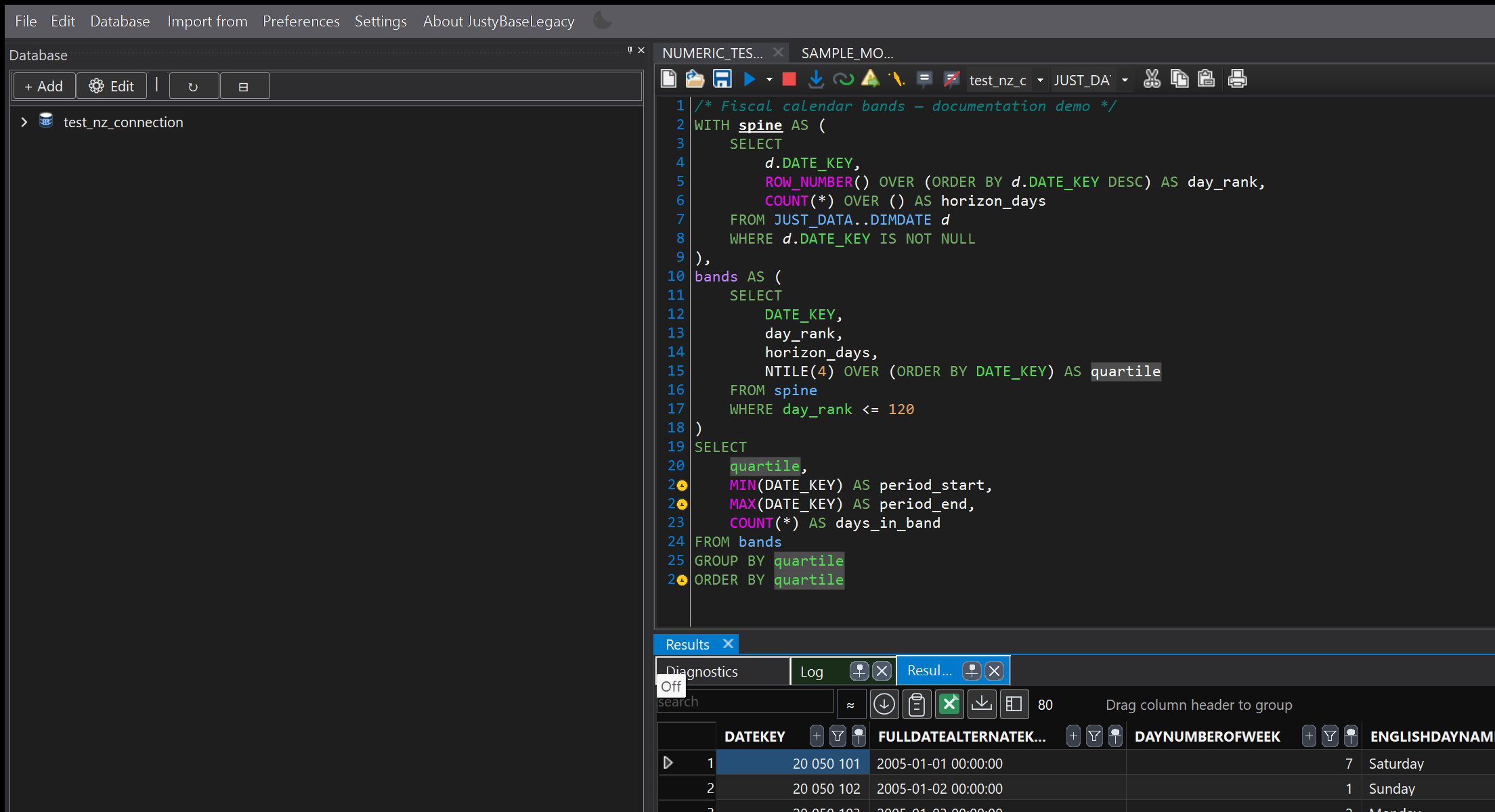Open the DATEKEY column filter
This screenshot has height=812, width=1495.
coord(838,736)
